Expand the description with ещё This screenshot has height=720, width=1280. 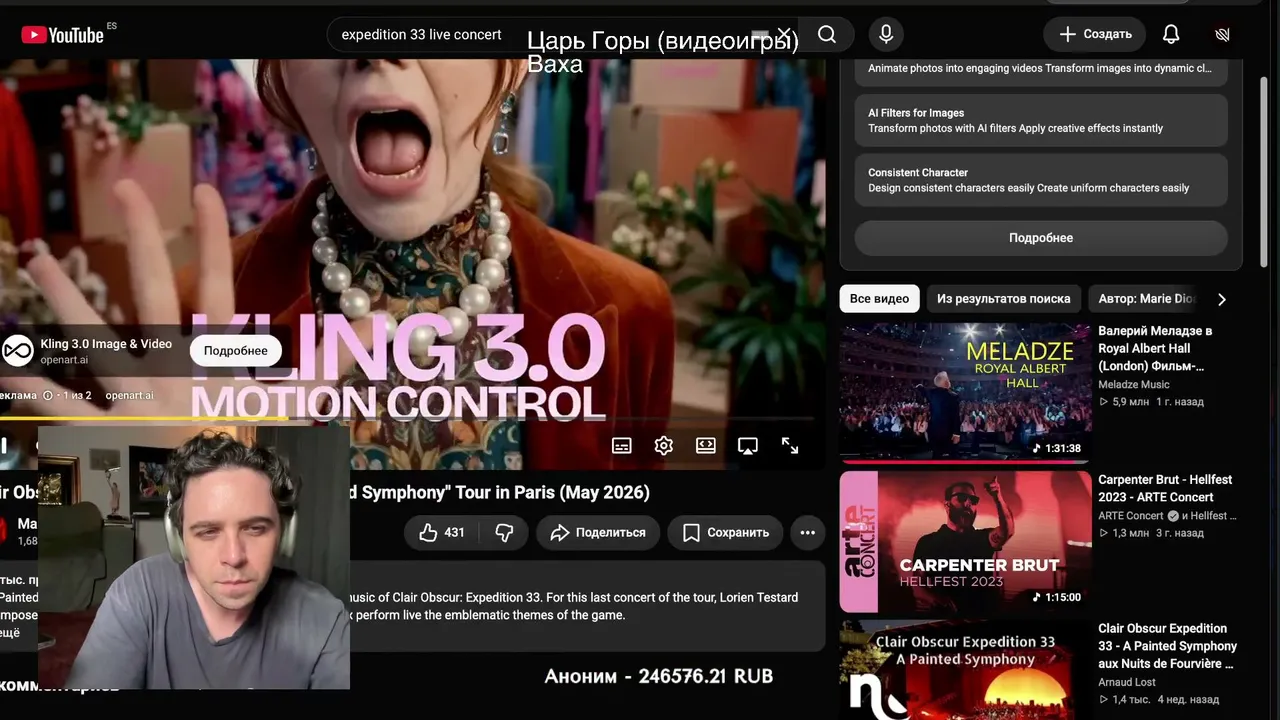(x=8, y=633)
